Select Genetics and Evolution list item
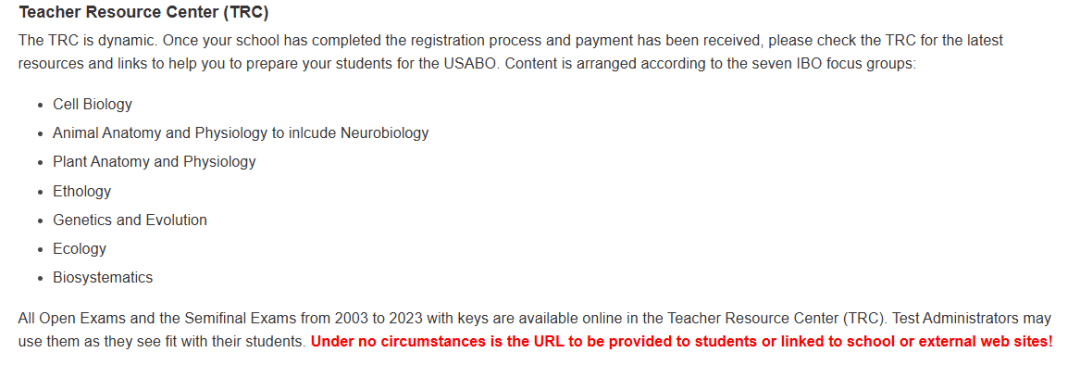 pos(130,220)
